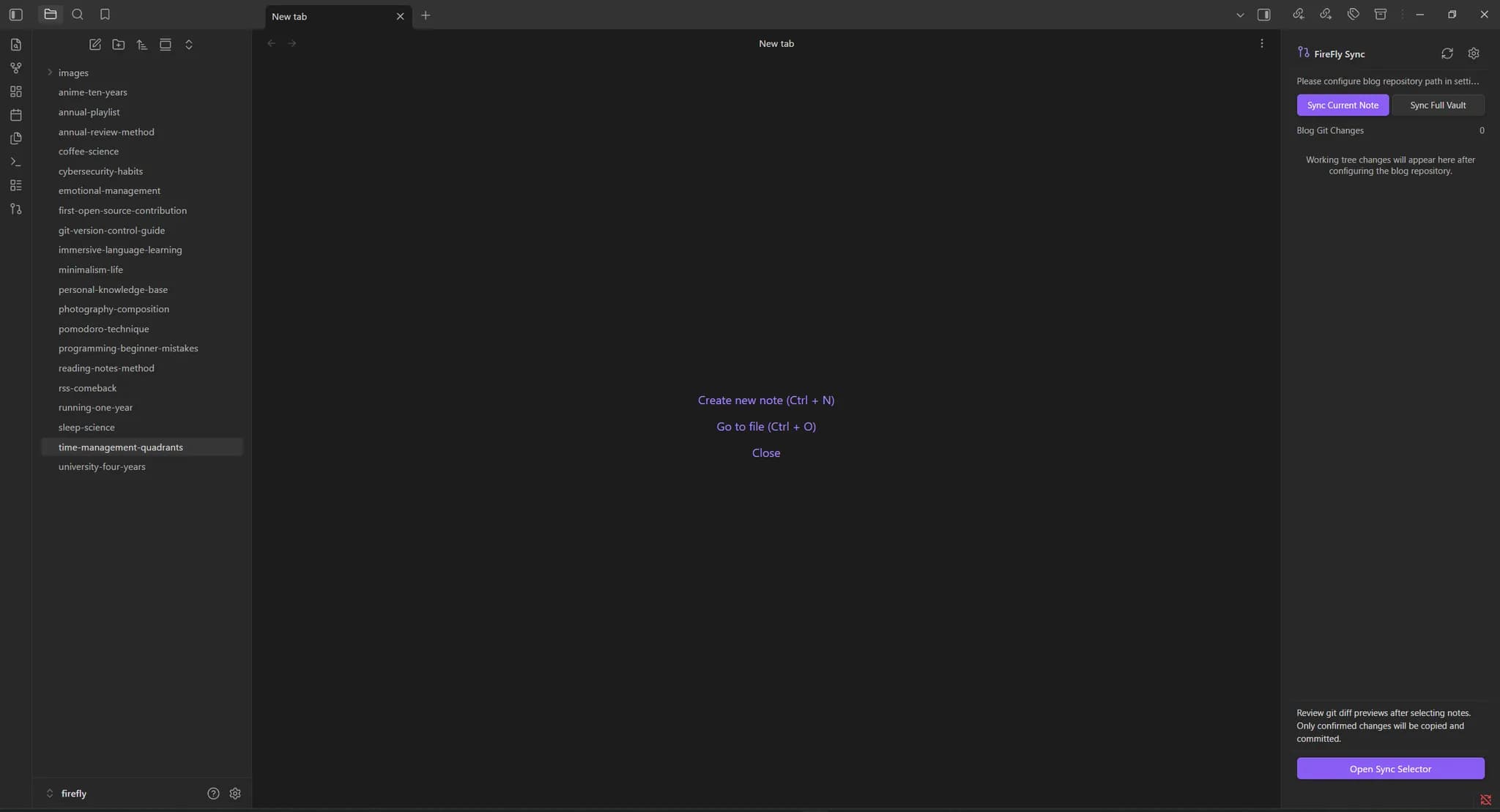Click the refresh icon in FireFly Sync
Image resolution: width=1500 pixels, height=812 pixels.
tap(1447, 53)
